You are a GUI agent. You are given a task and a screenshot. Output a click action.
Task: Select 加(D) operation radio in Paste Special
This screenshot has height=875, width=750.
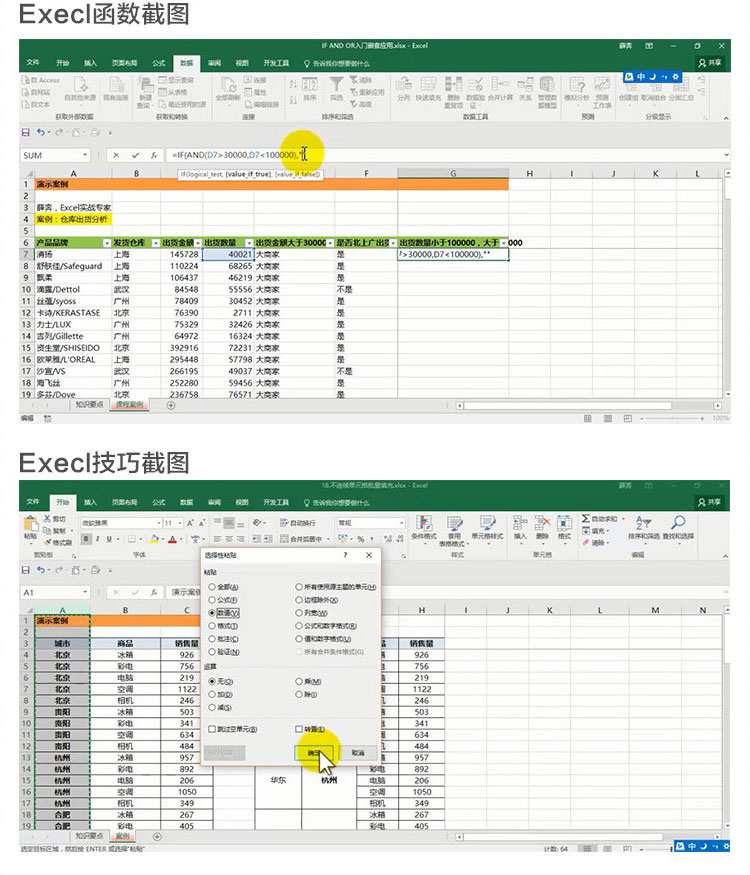212,694
